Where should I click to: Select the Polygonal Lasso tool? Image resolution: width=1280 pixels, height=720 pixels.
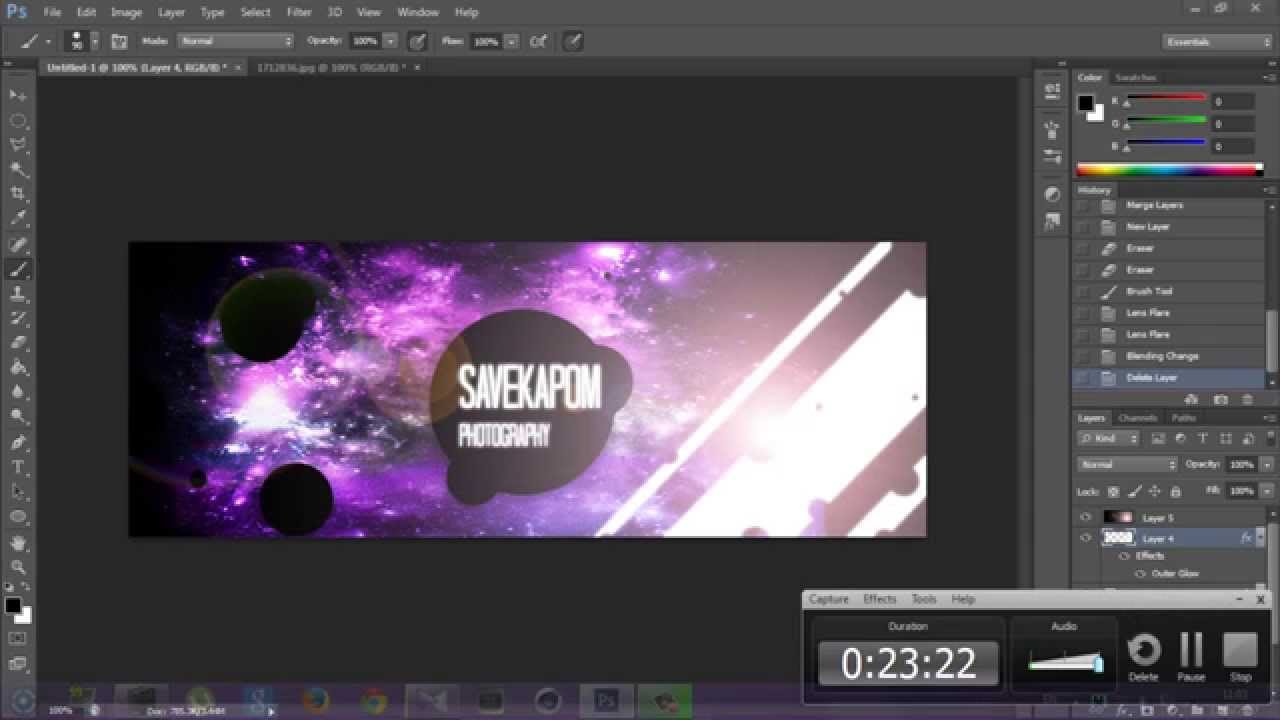click(18, 145)
